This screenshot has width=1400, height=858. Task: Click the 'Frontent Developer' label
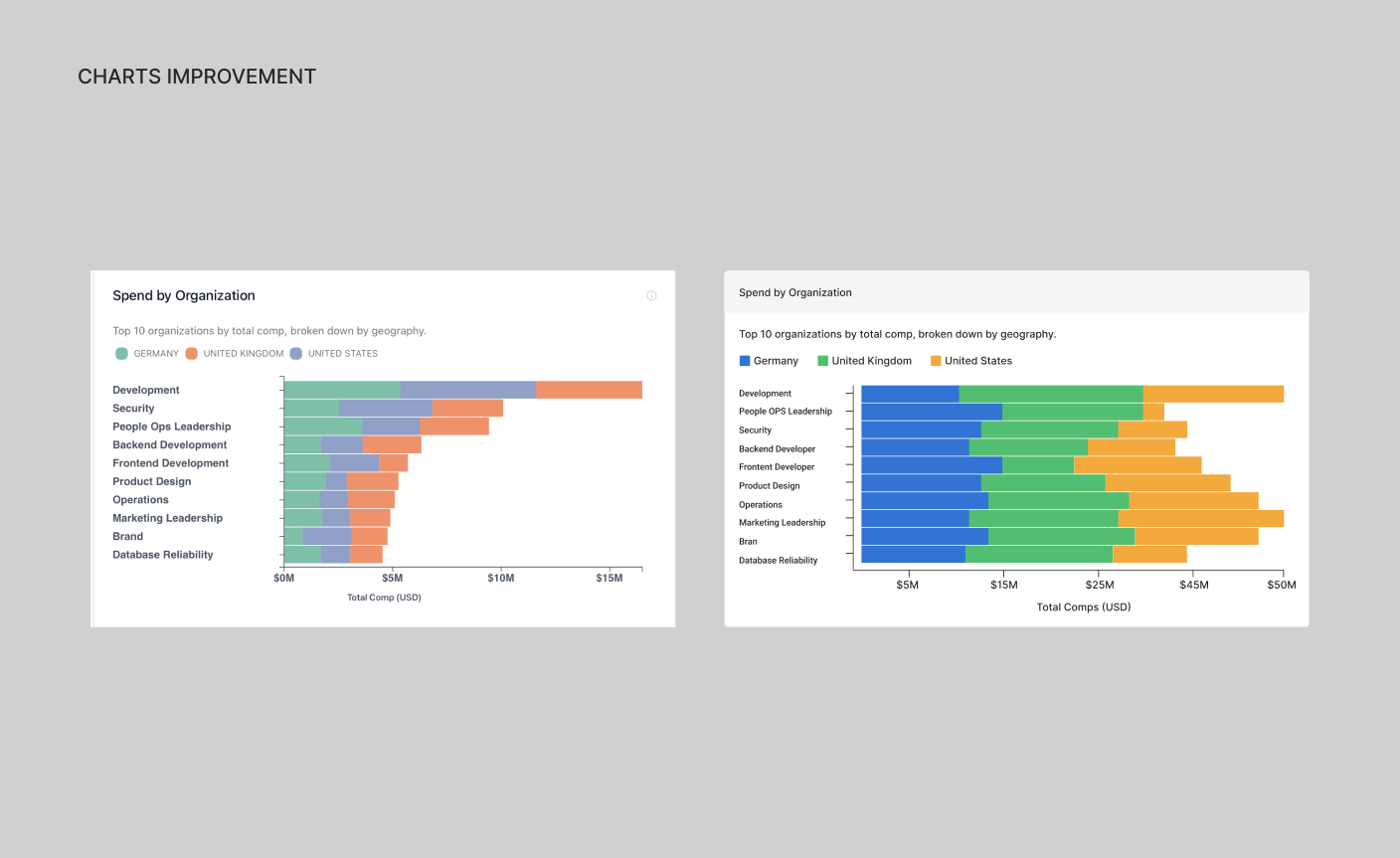[777, 467]
